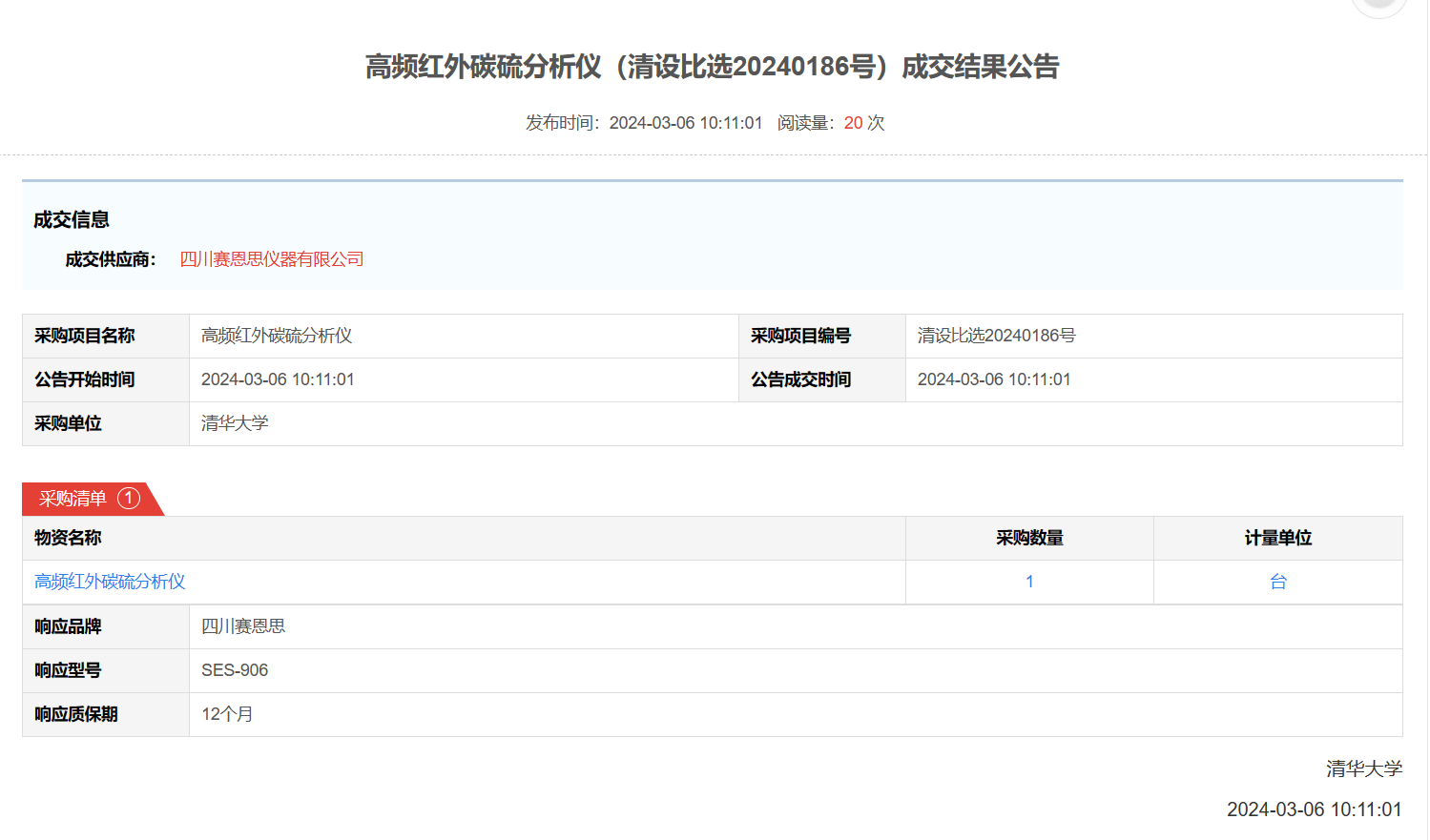1430x840 pixels.
Task: Click the red read count number 20
Action: pyautogui.click(x=853, y=123)
